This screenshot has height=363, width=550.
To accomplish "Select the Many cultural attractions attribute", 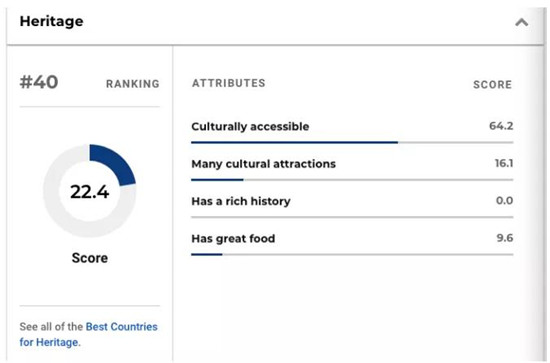I will [x=263, y=164].
